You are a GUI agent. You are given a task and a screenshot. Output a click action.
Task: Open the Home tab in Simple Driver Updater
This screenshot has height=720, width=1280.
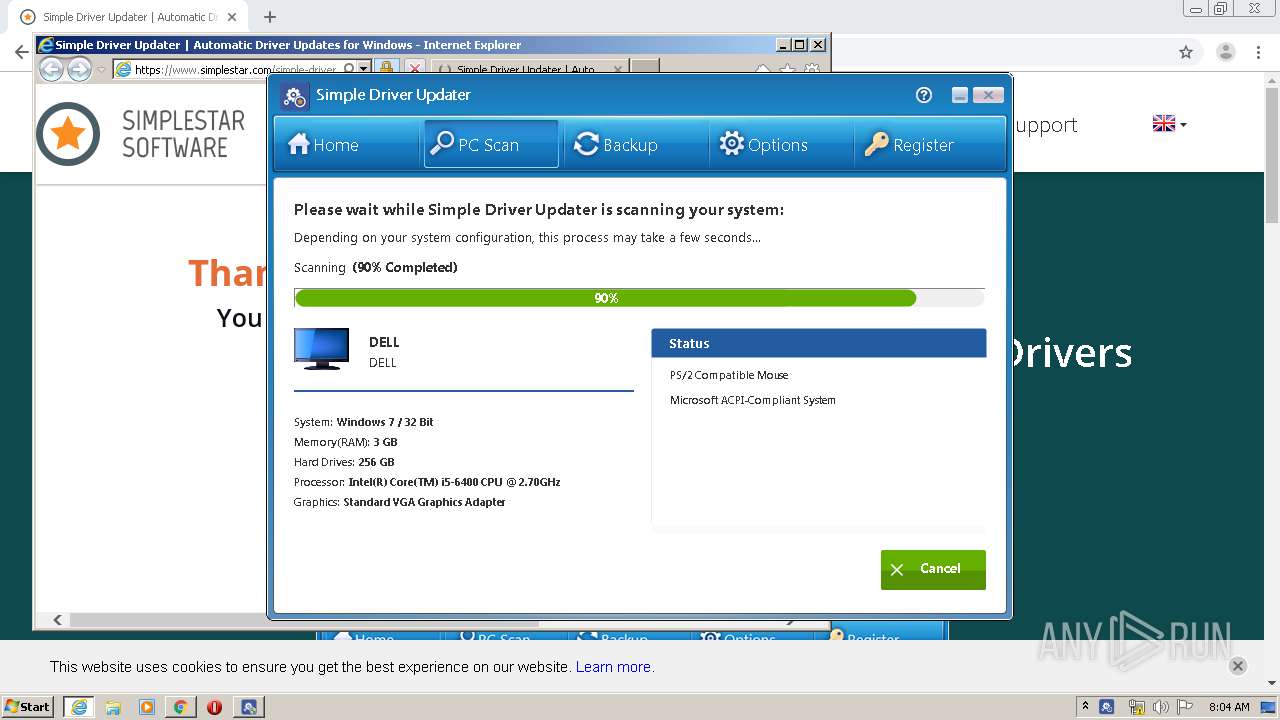click(x=346, y=144)
